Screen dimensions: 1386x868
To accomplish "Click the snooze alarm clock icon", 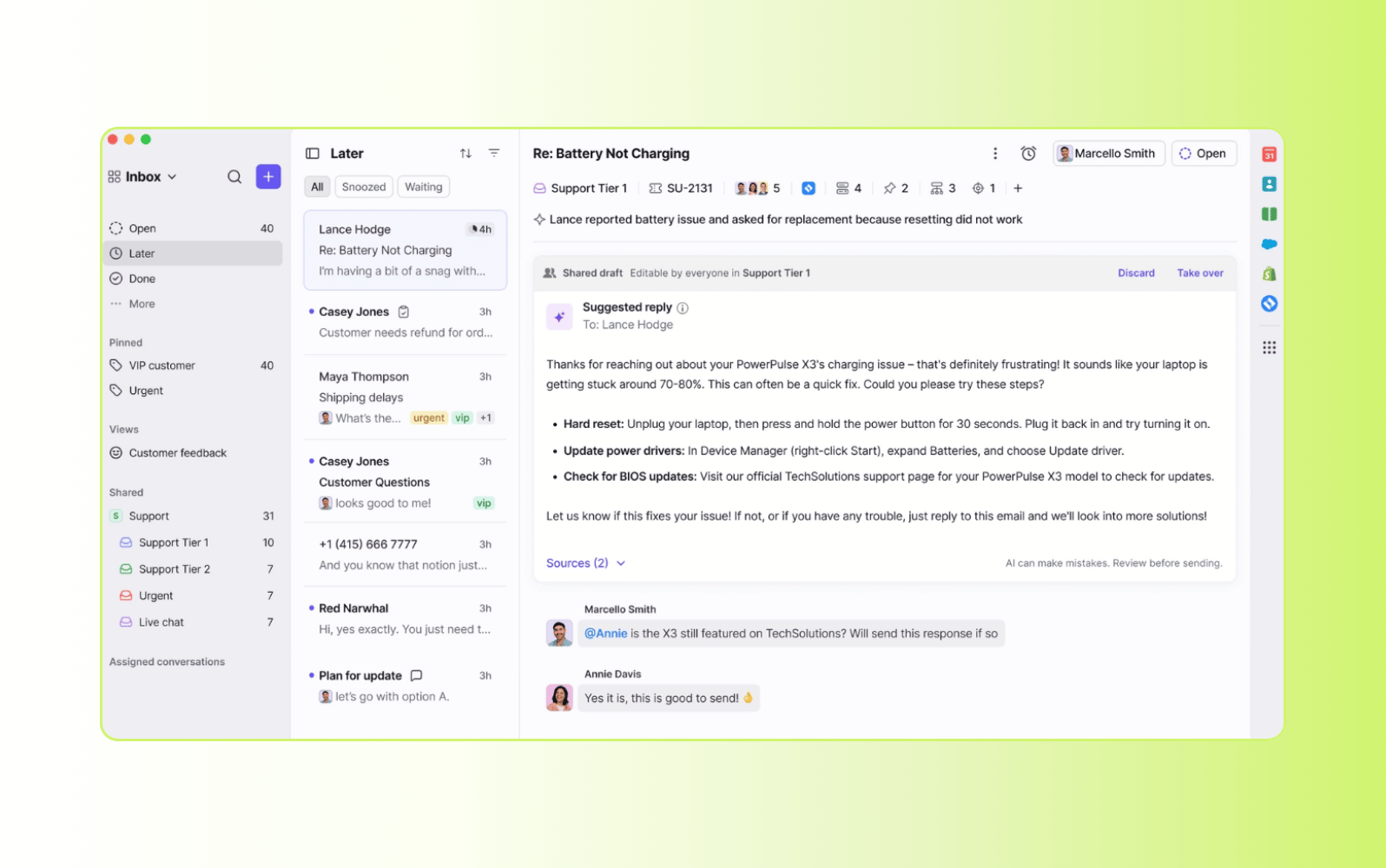I will (x=1028, y=154).
